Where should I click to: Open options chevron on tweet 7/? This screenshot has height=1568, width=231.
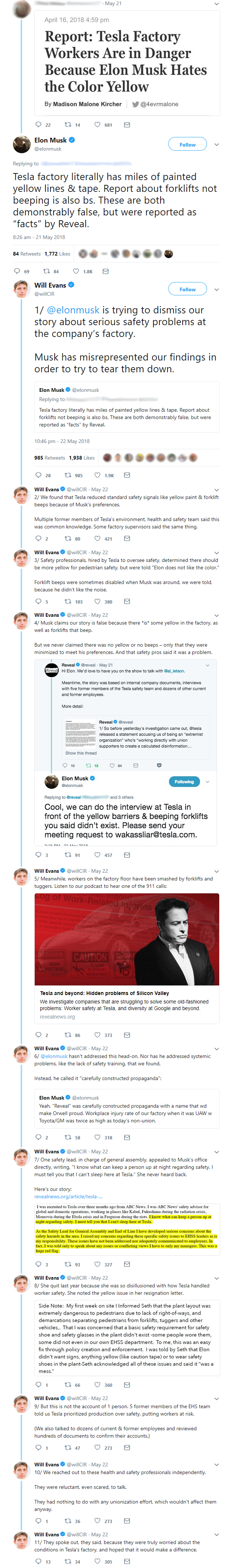point(216,1152)
